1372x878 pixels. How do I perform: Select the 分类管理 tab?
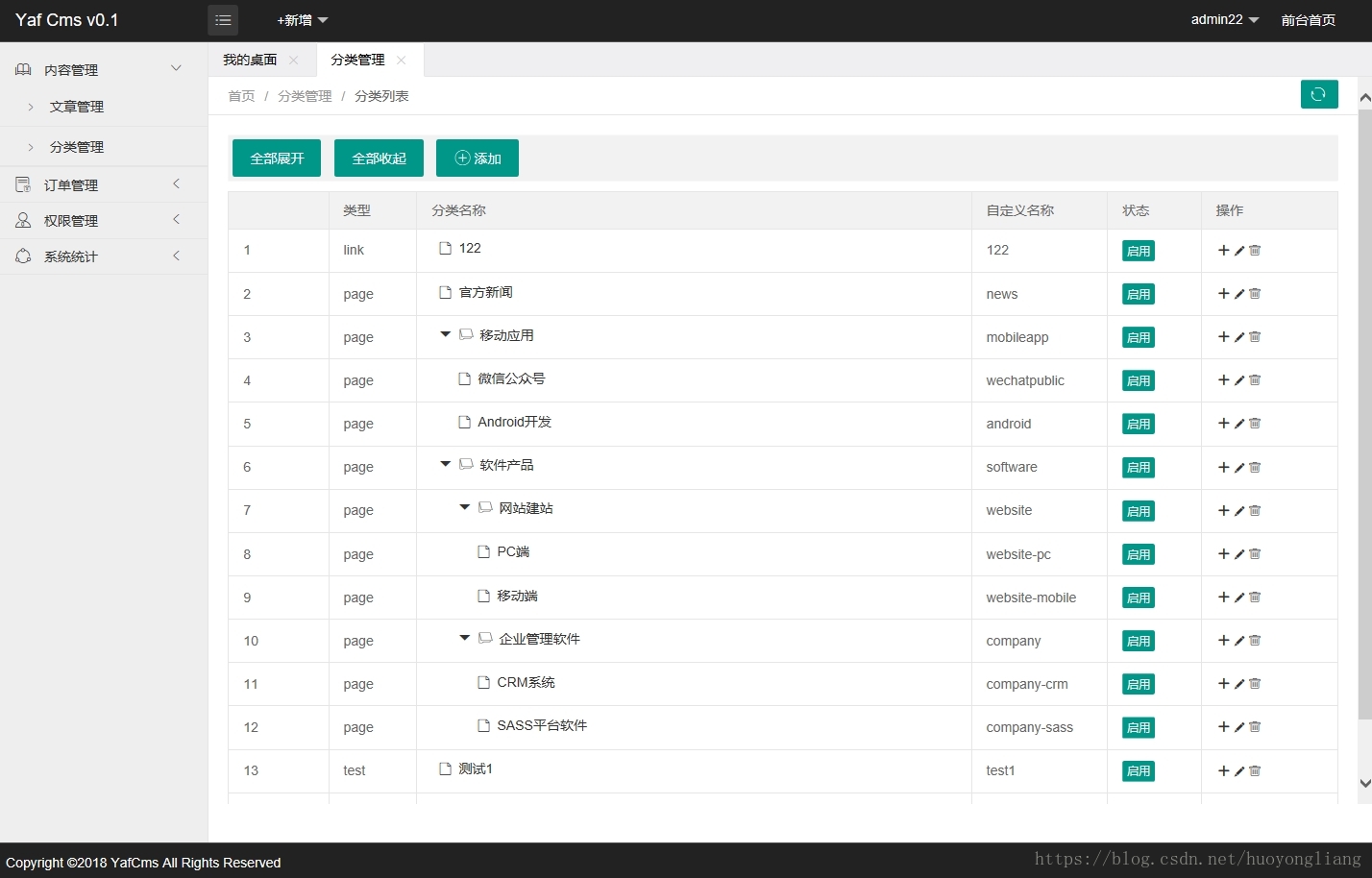click(x=357, y=60)
